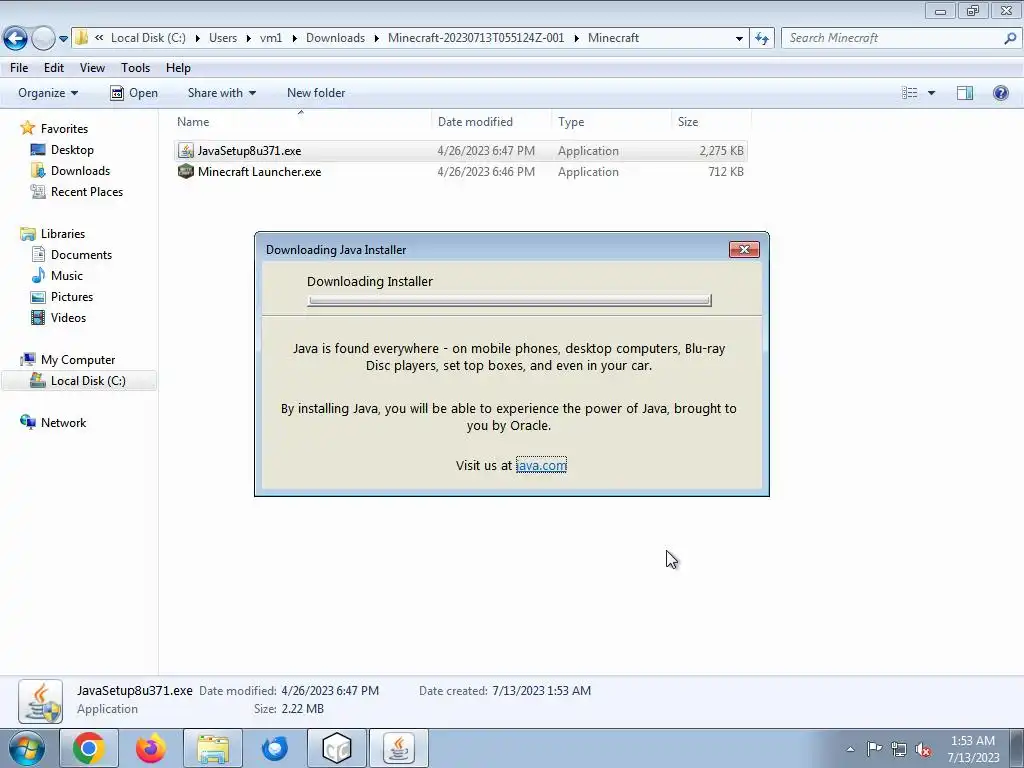Select the JavaSetup8u371.exe file icon
The image size is (1024, 768).
186,151
